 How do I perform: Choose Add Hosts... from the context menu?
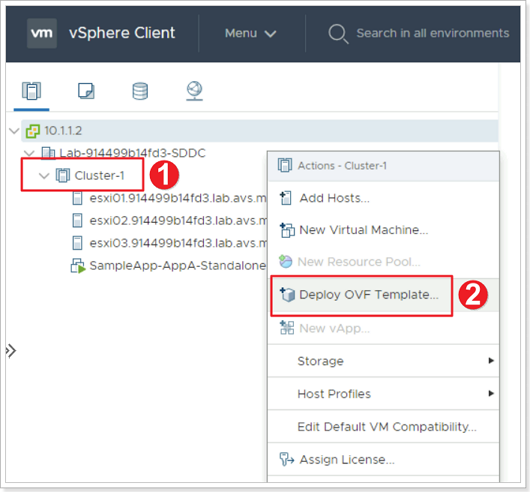pyautogui.click(x=383, y=198)
